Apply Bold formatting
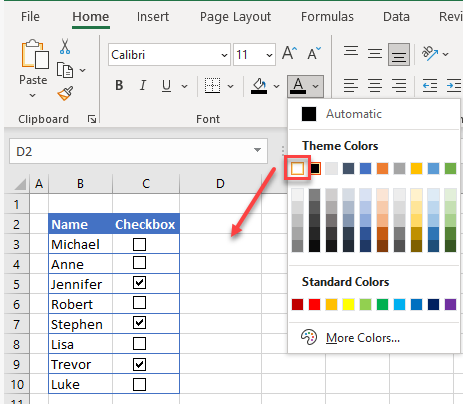Image resolution: width=463 pixels, height=404 pixels. (x=119, y=86)
